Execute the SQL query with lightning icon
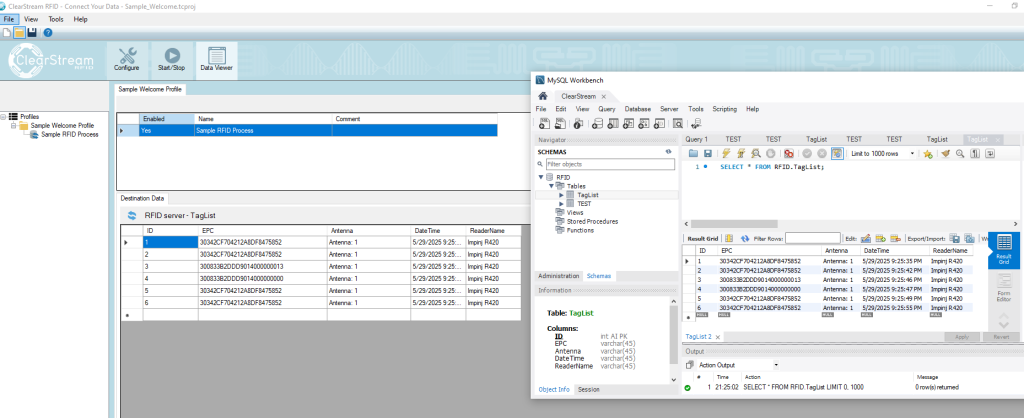Screen dimensions: 1024x418 [726, 153]
